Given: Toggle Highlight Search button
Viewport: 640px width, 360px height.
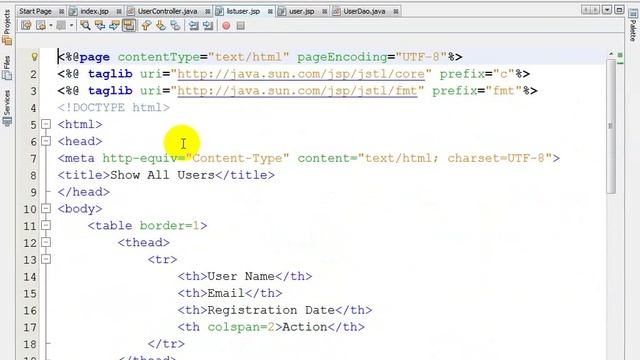Looking at the screenshot, I should [x=129, y=25].
